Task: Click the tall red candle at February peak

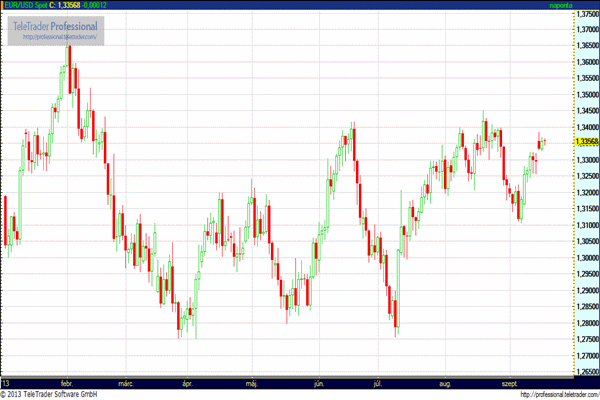Action: [69, 70]
